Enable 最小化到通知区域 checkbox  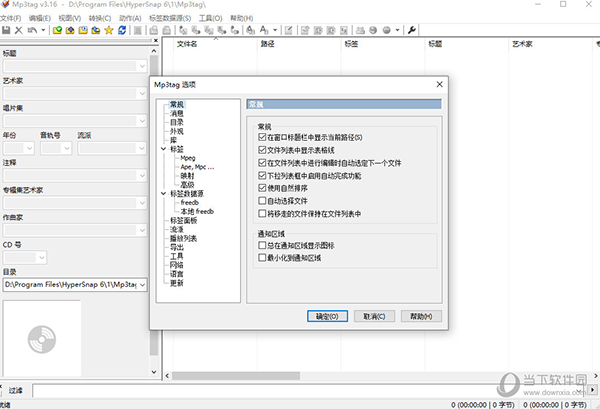[x=262, y=257]
